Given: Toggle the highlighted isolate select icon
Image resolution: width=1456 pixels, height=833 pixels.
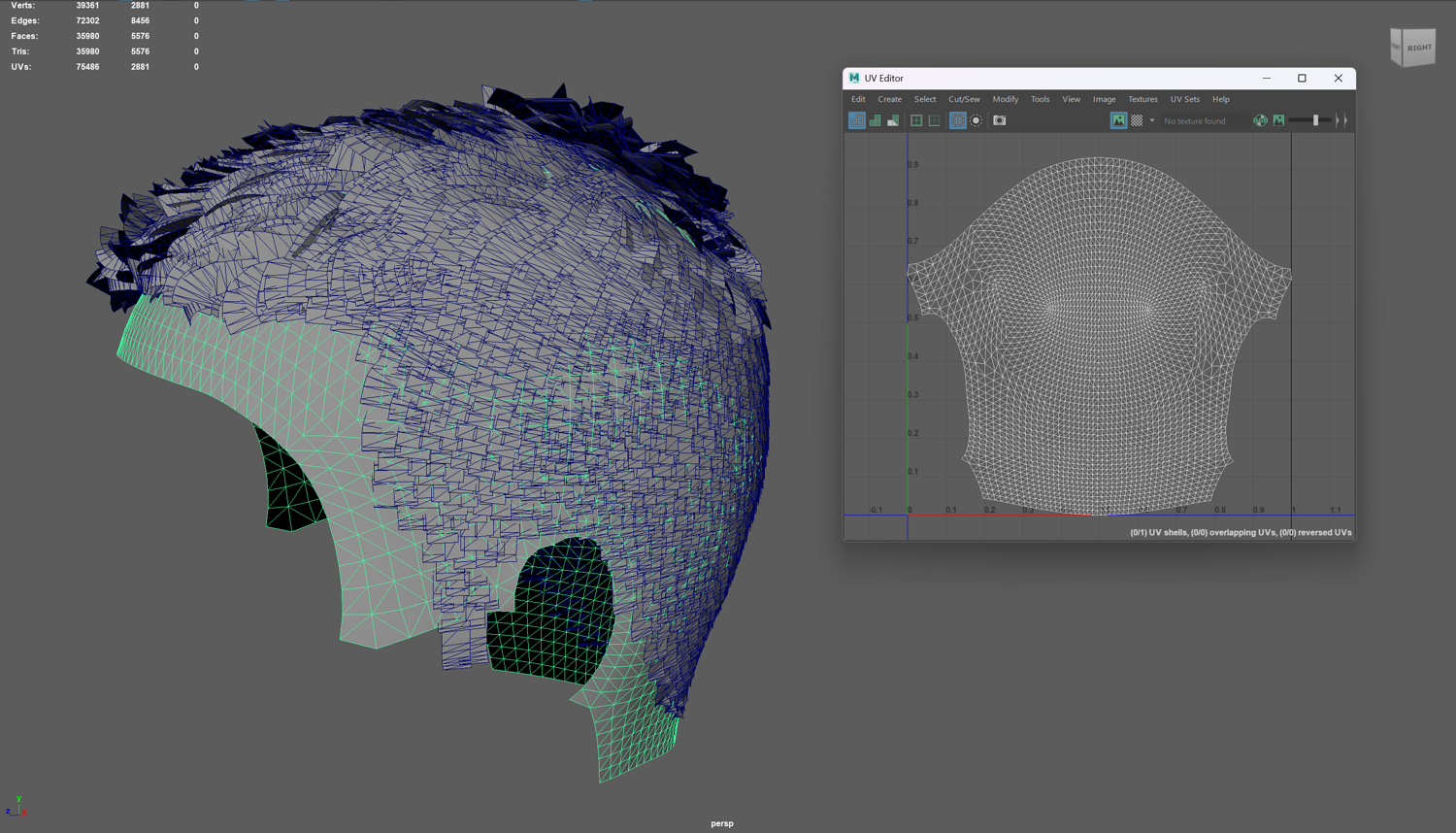Looking at the screenshot, I should [x=958, y=120].
